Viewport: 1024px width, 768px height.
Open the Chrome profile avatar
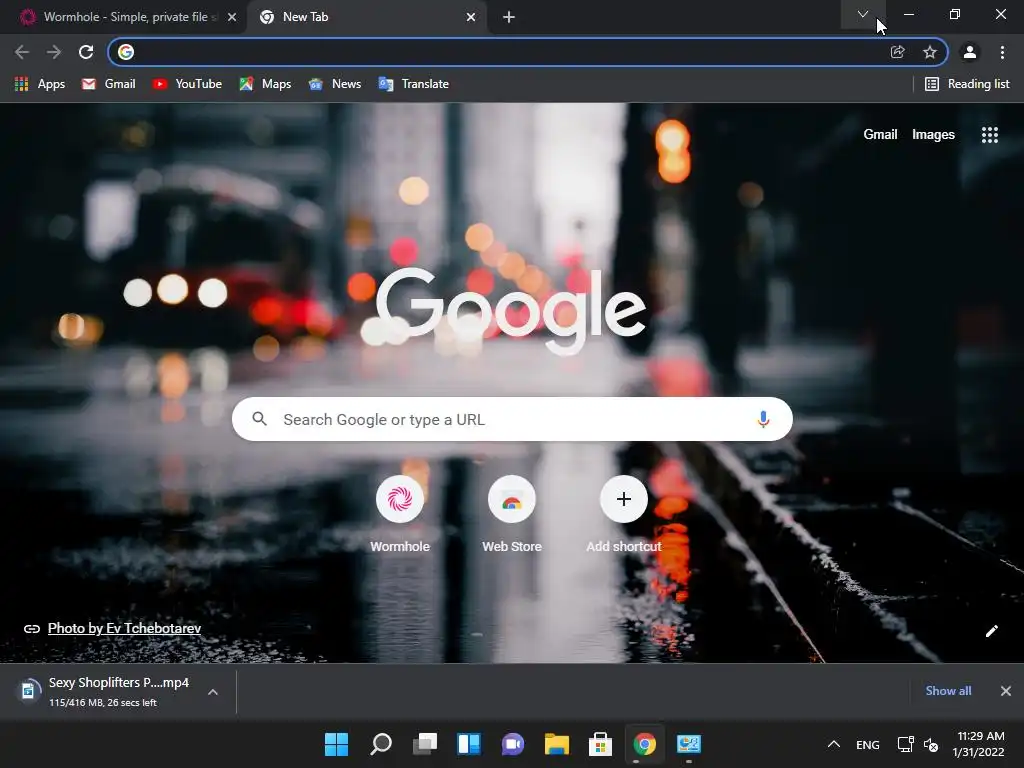[970, 52]
